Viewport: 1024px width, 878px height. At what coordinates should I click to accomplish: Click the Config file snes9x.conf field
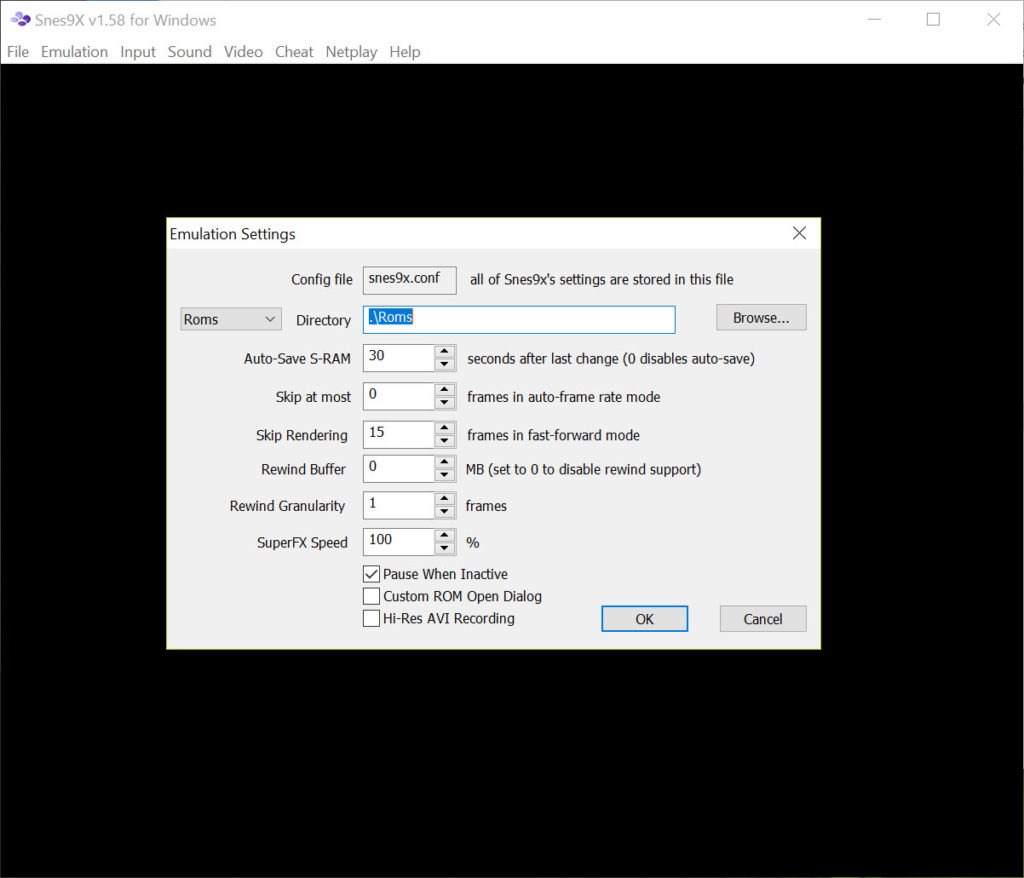click(409, 280)
